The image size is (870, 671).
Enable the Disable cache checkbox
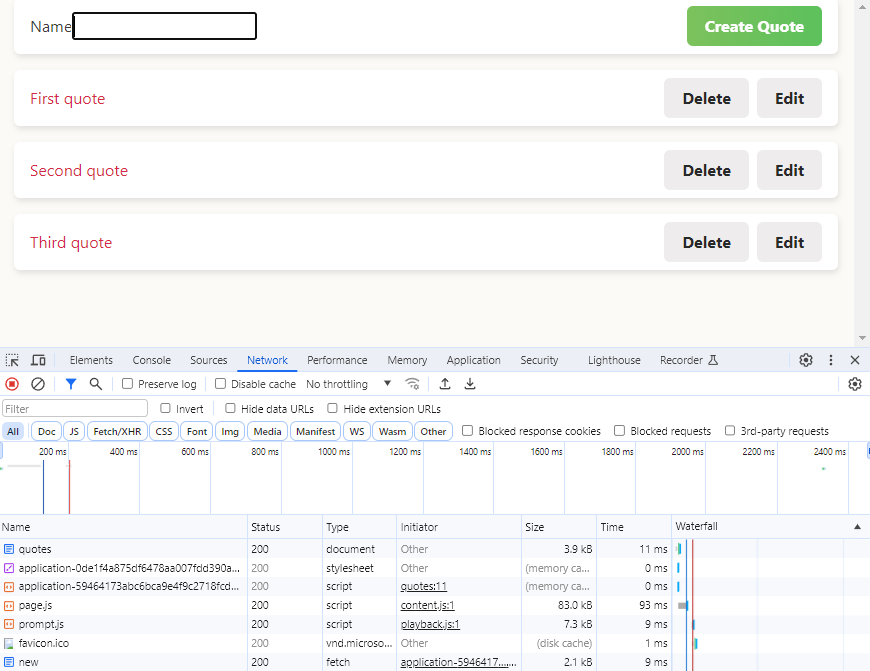click(x=220, y=384)
